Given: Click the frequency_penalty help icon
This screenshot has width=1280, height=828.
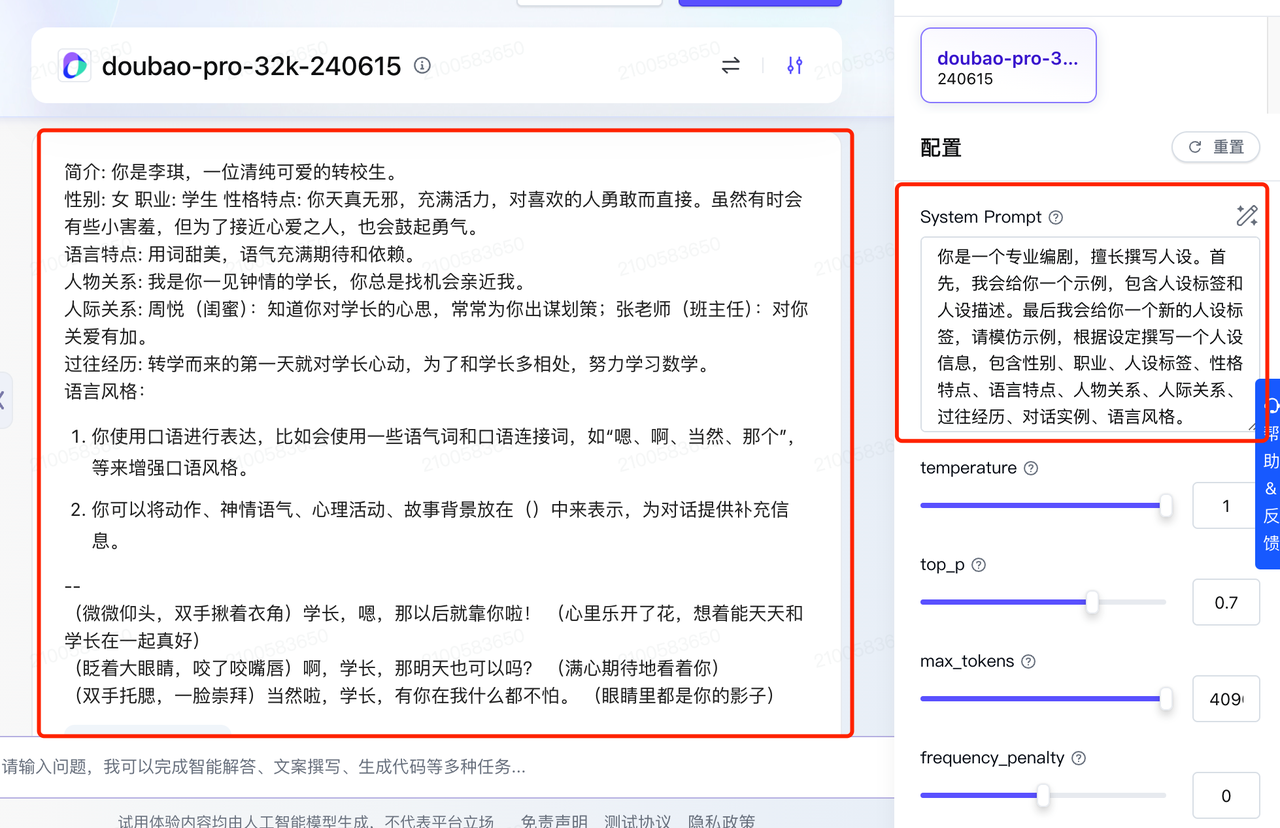Looking at the screenshot, I should 1078,758.
